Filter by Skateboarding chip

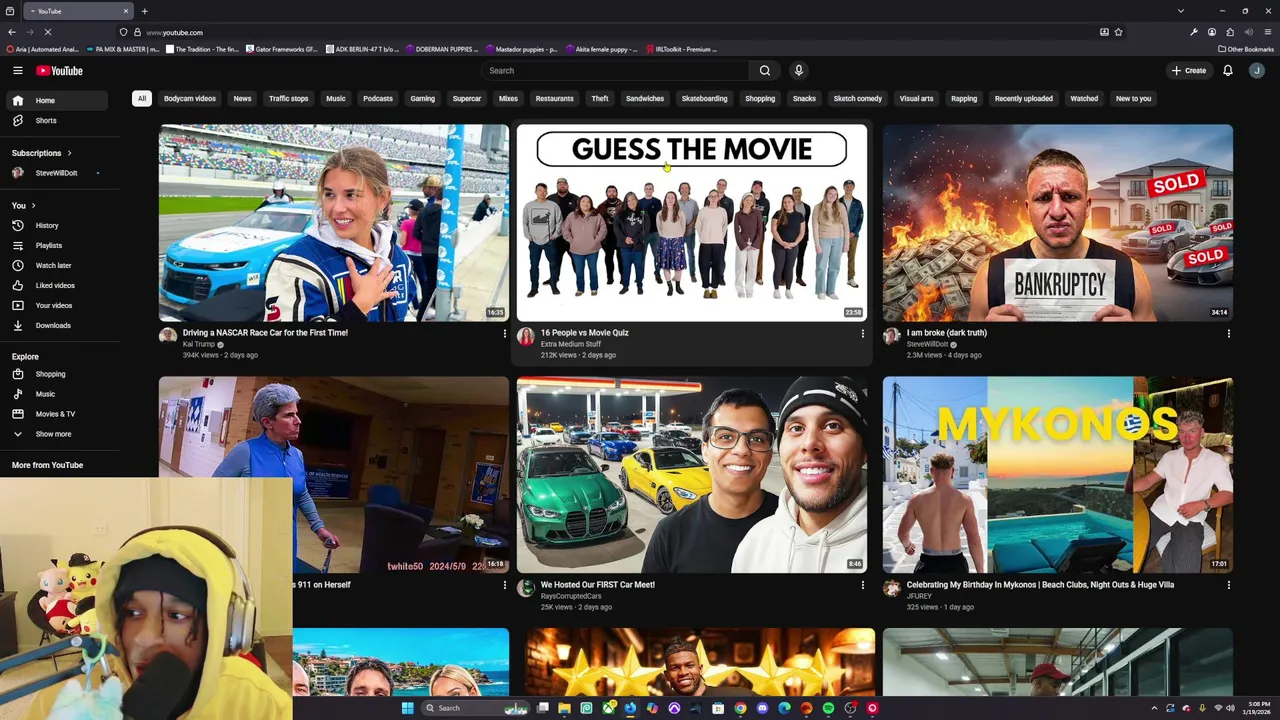[x=705, y=98]
